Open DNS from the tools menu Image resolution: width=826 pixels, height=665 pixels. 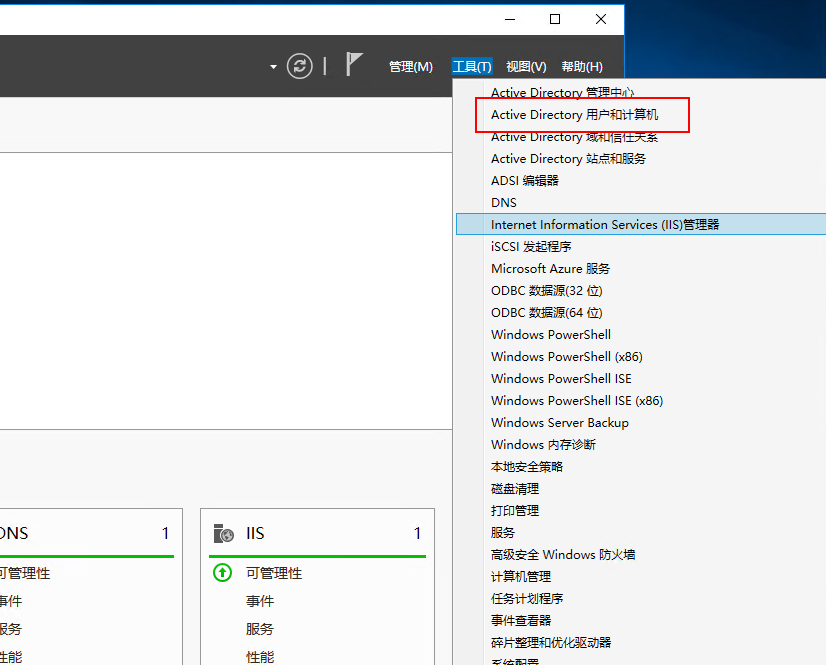pyautogui.click(x=504, y=203)
